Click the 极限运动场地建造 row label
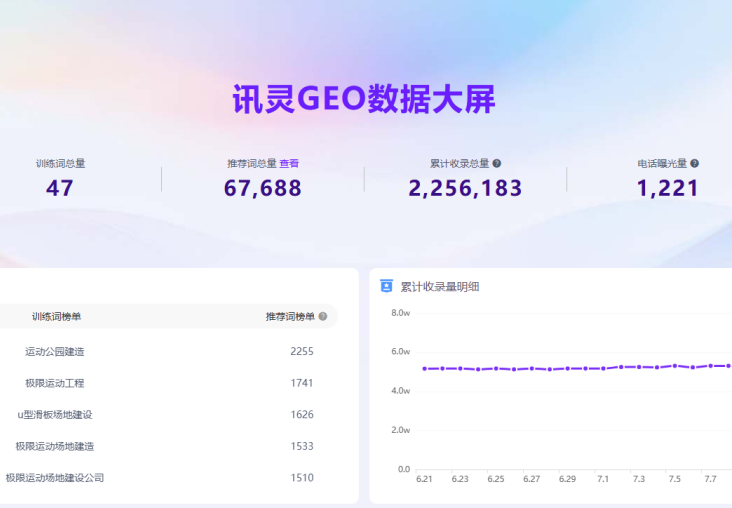The image size is (732, 508). tap(55, 446)
